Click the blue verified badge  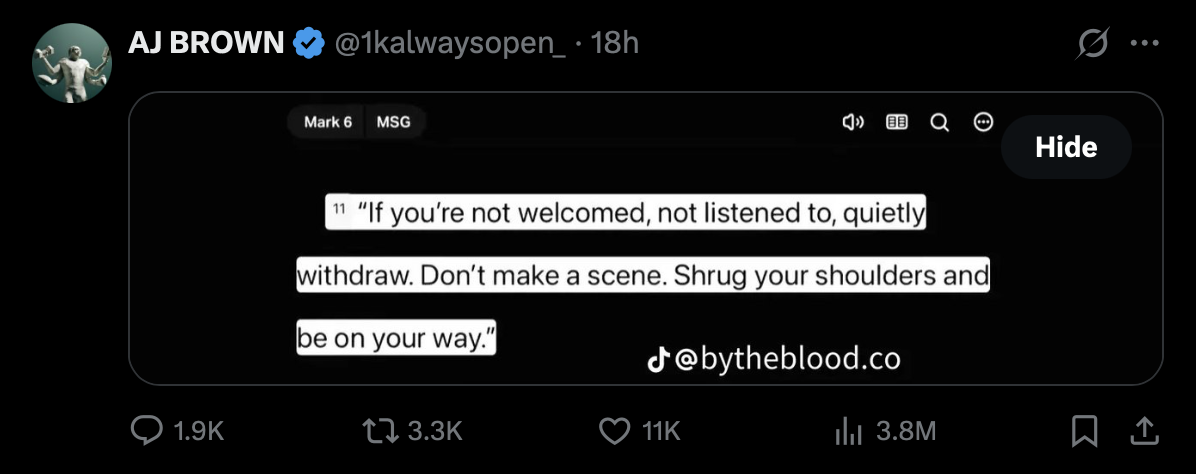tap(307, 43)
